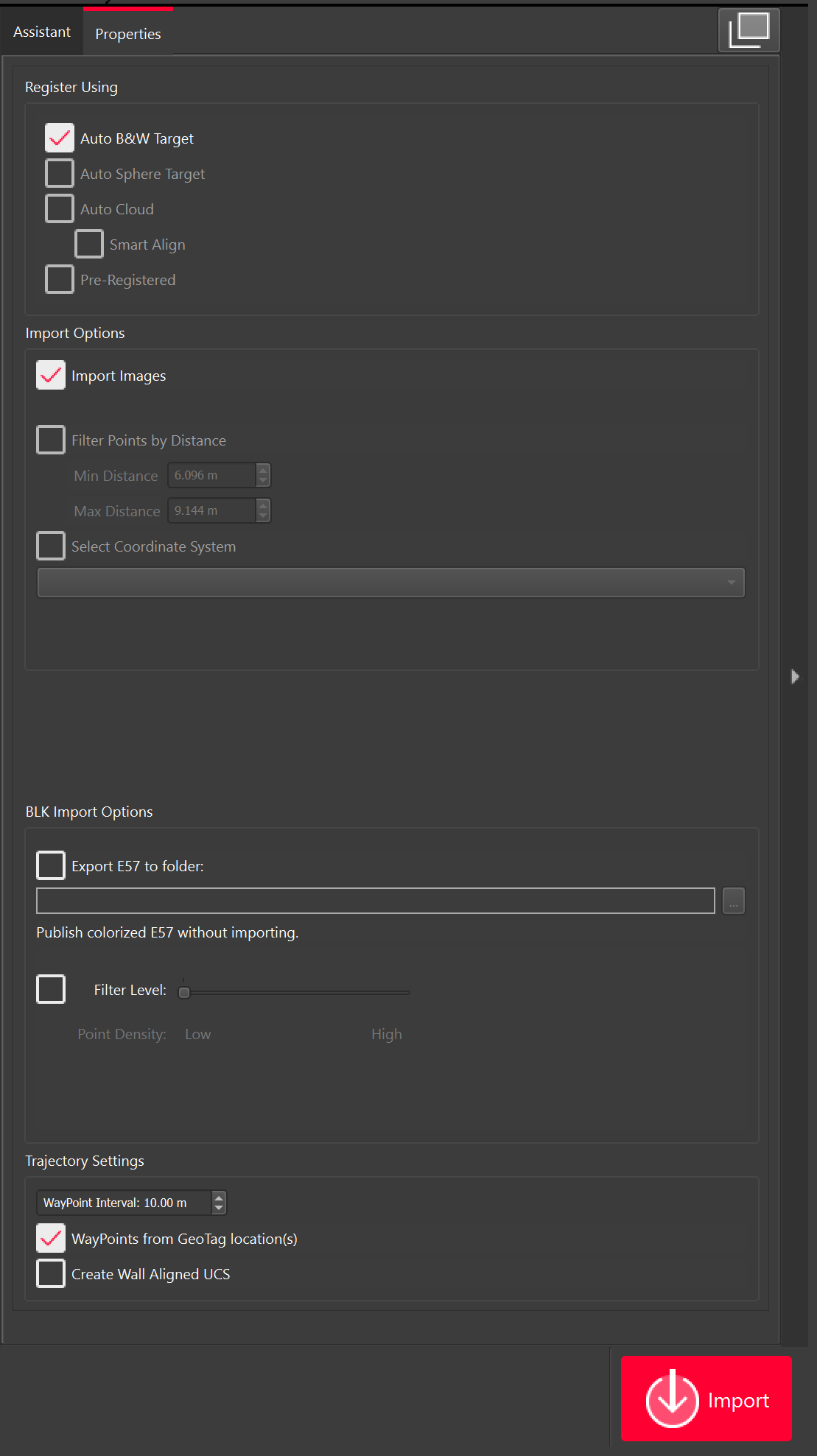Check Export E57 to folder

tap(51, 866)
